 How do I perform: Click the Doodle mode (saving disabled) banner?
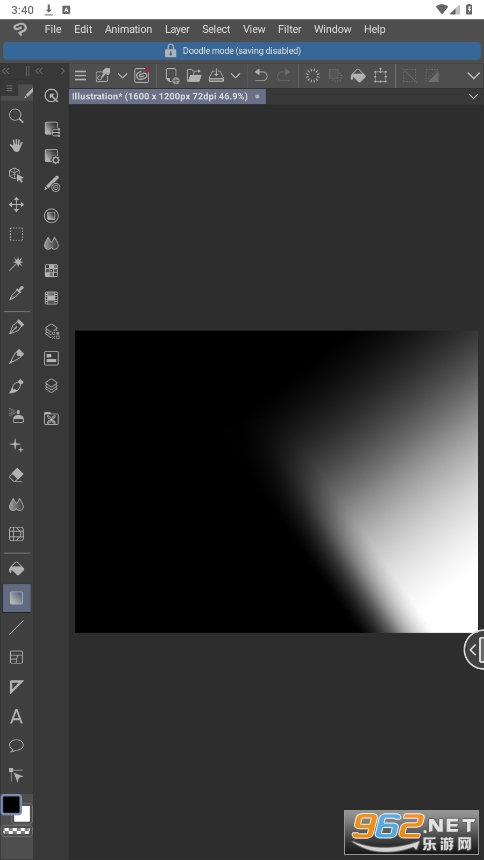tap(242, 50)
